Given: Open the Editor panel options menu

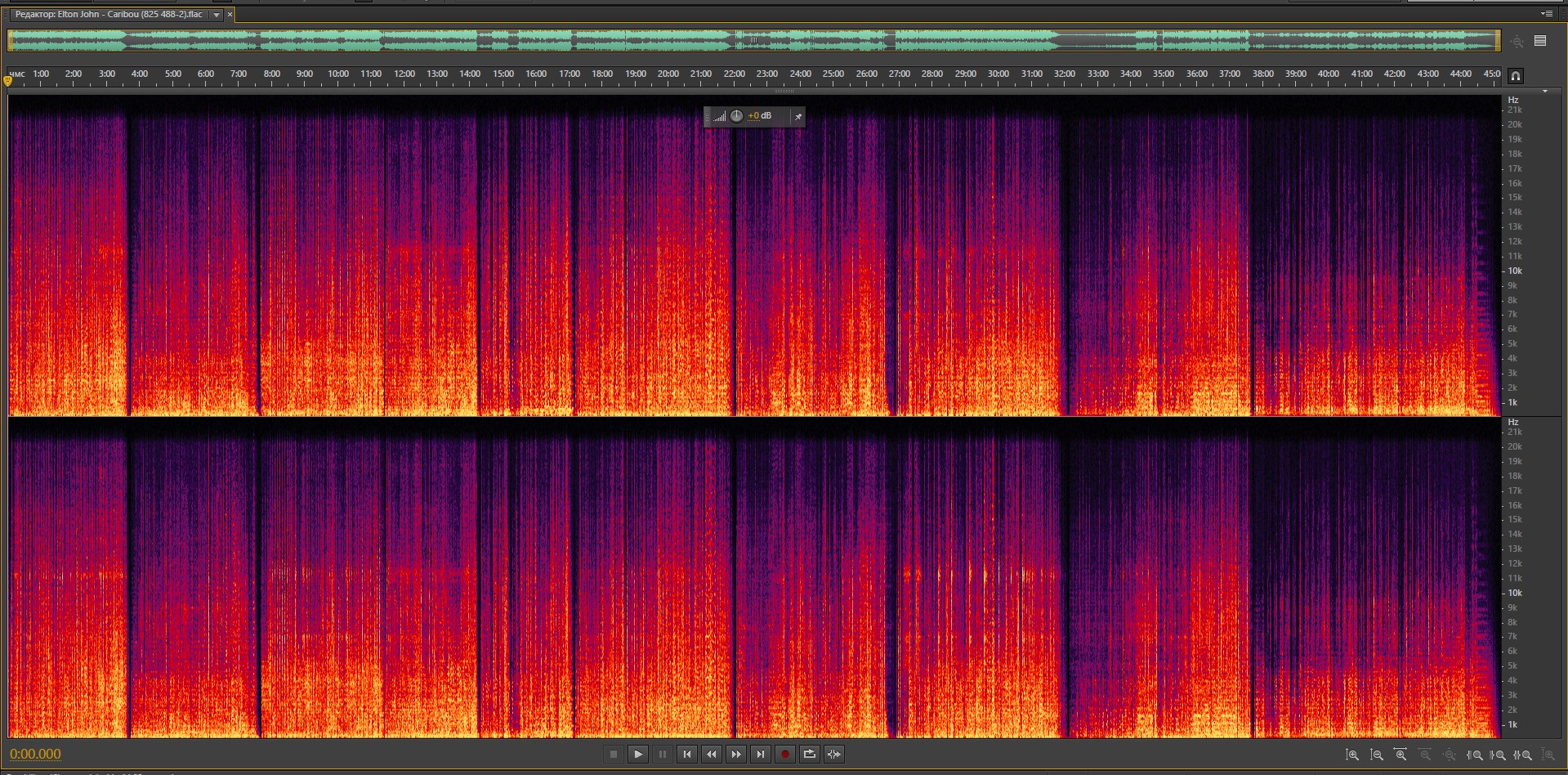Looking at the screenshot, I should pyautogui.click(x=1547, y=14).
